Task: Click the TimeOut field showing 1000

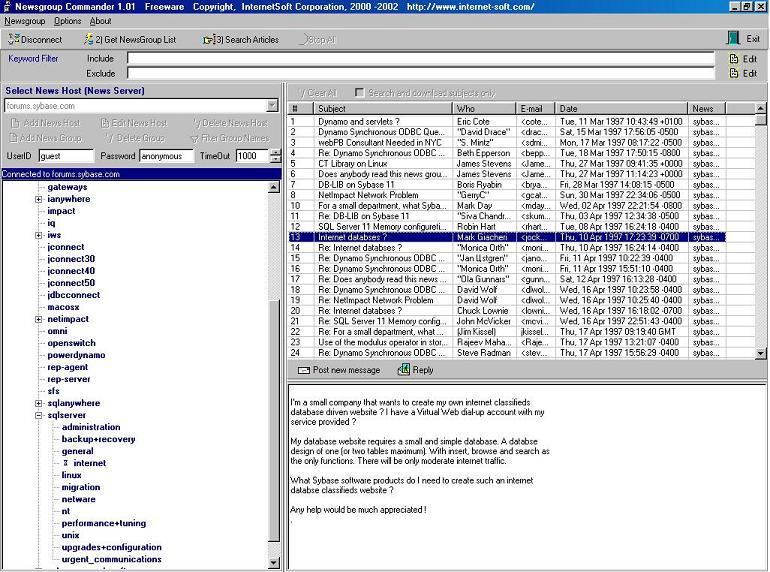Action: pyautogui.click(x=252, y=156)
